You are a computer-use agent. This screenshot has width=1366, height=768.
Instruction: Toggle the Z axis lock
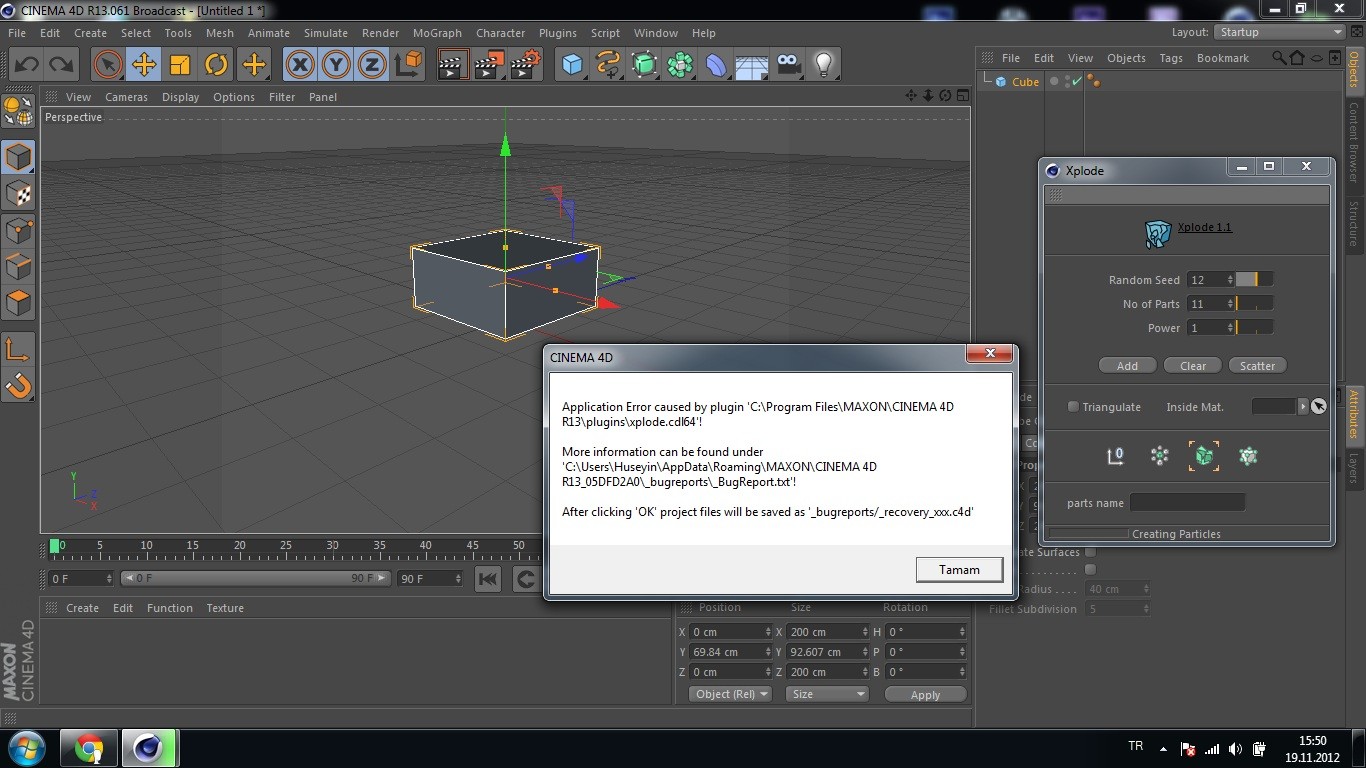click(372, 65)
